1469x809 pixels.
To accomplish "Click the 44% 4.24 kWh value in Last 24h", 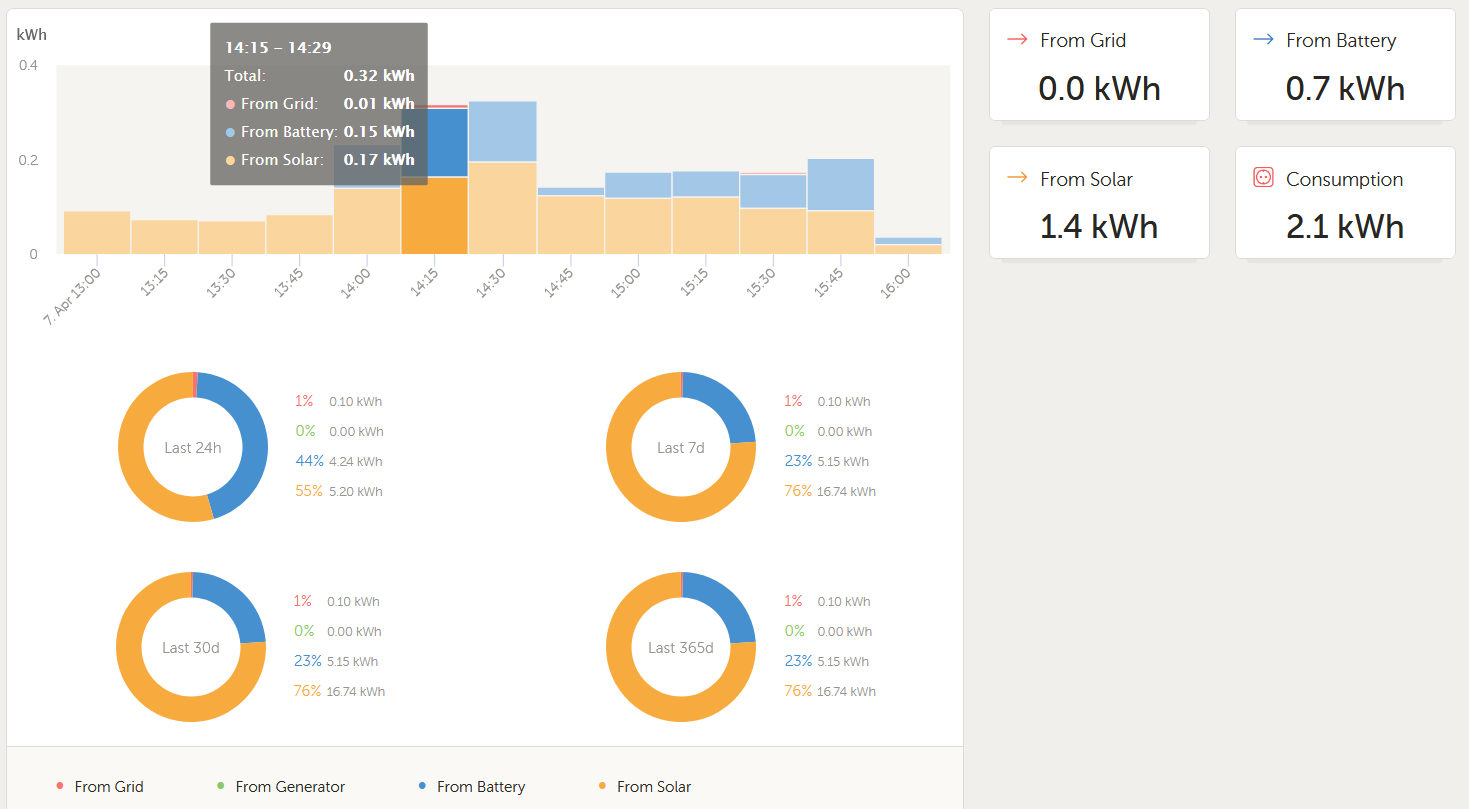I will coord(339,461).
